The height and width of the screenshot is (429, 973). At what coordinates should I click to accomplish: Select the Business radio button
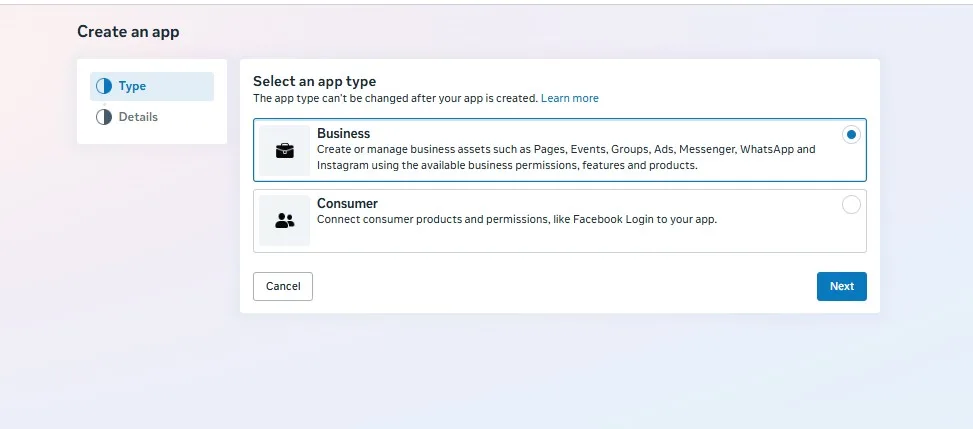[851, 135]
